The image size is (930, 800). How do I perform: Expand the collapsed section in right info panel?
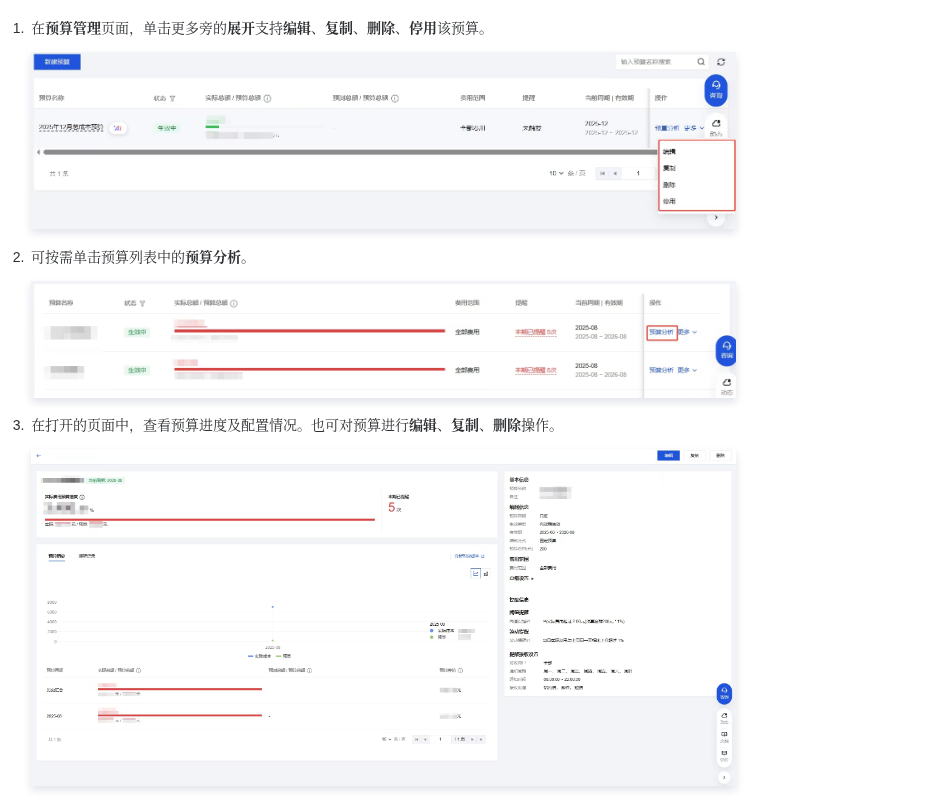521,578
